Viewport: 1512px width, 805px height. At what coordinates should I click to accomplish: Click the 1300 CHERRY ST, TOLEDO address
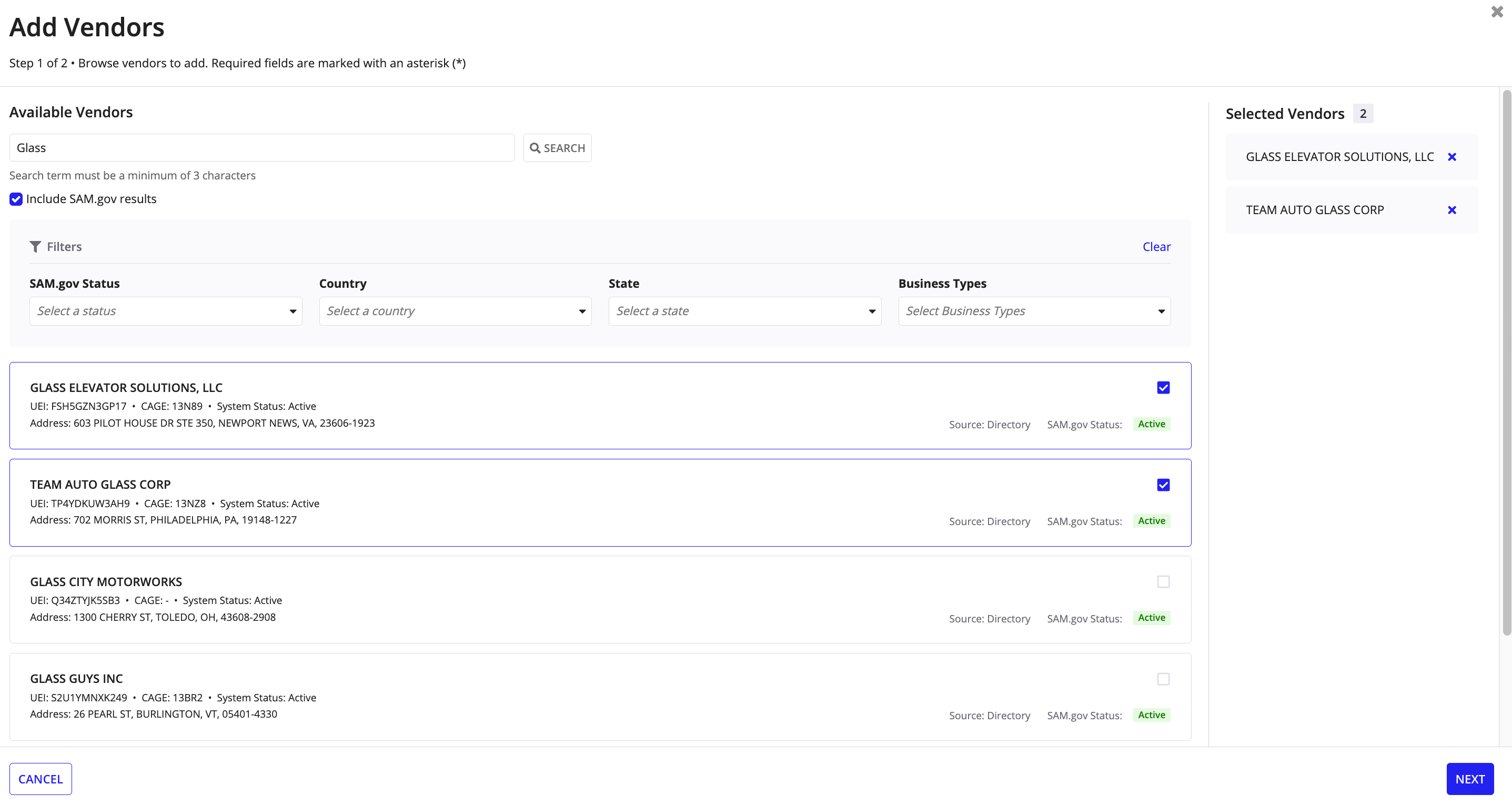(153, 617)
